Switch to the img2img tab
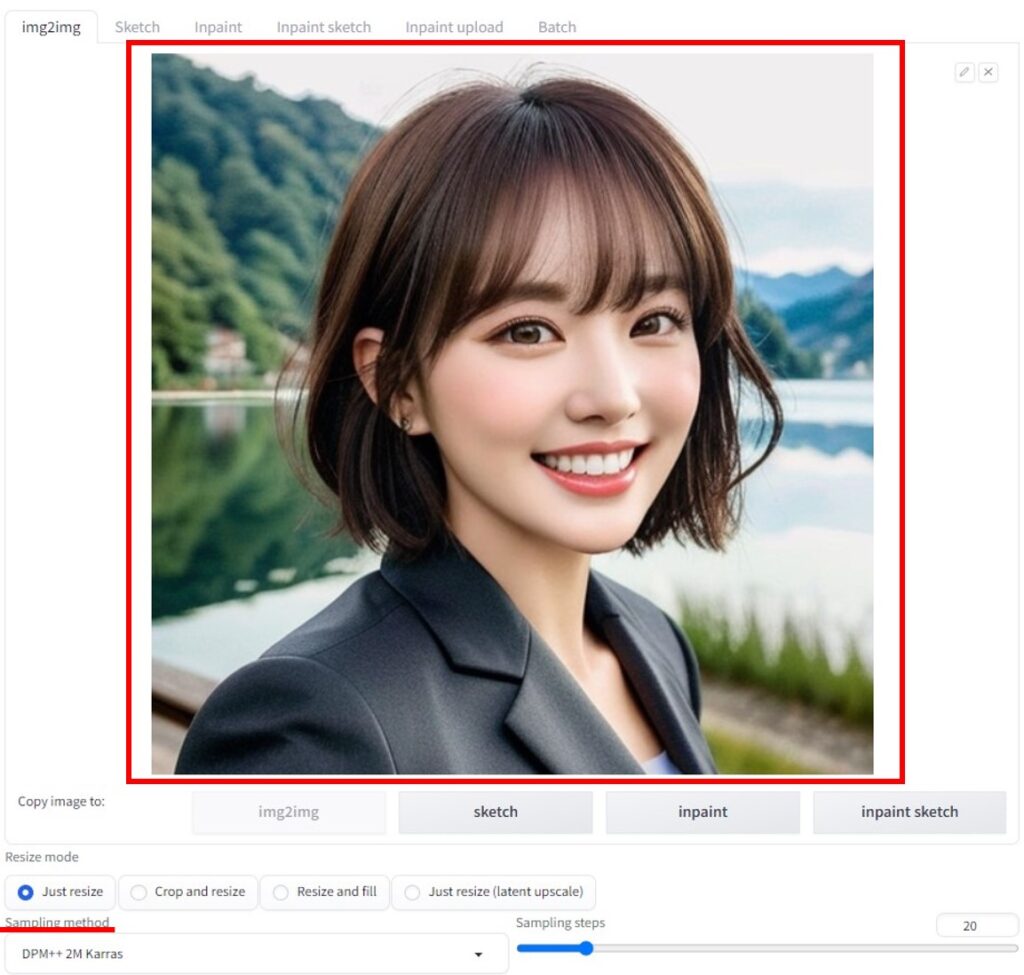This screenshot has height=975, width=1024. point(51,27)
